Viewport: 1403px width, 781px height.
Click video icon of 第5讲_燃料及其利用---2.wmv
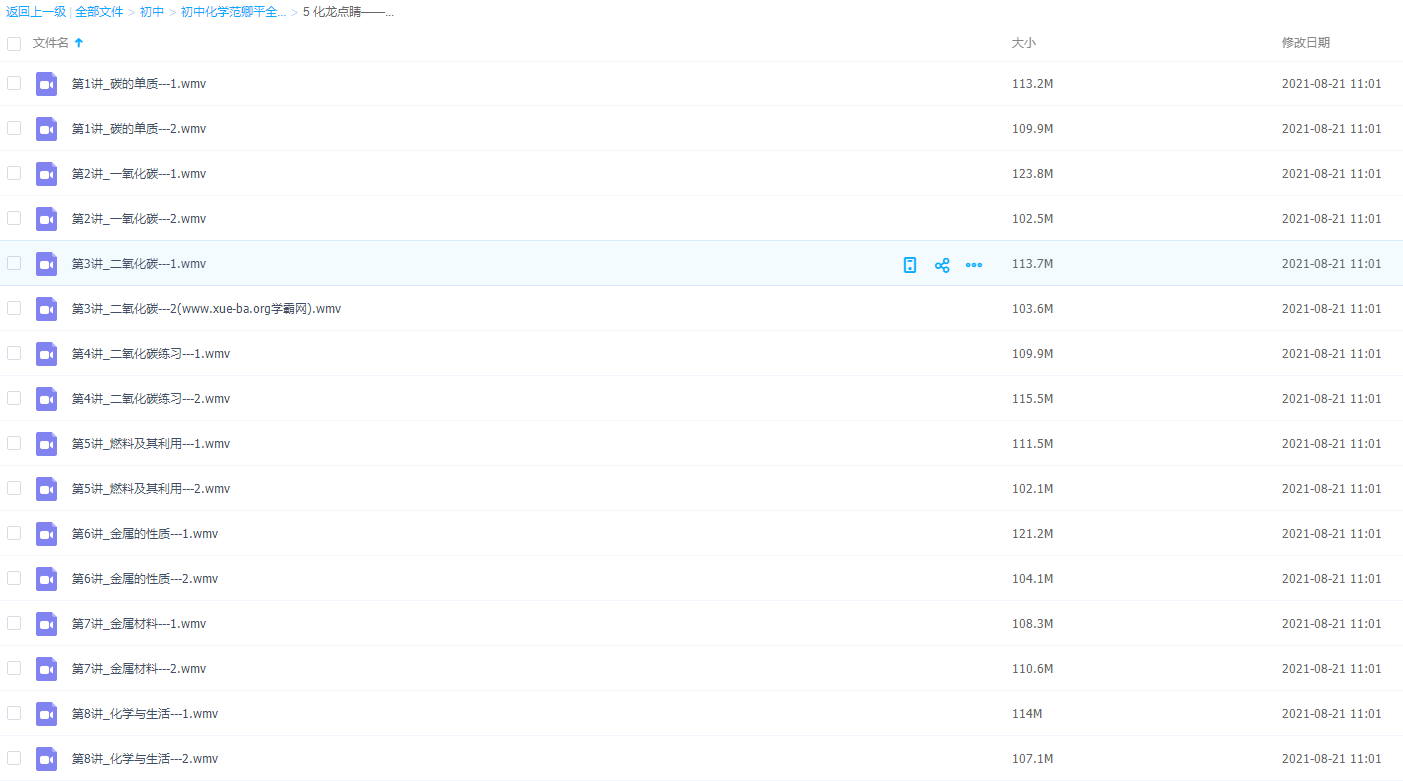pos(47,489)
